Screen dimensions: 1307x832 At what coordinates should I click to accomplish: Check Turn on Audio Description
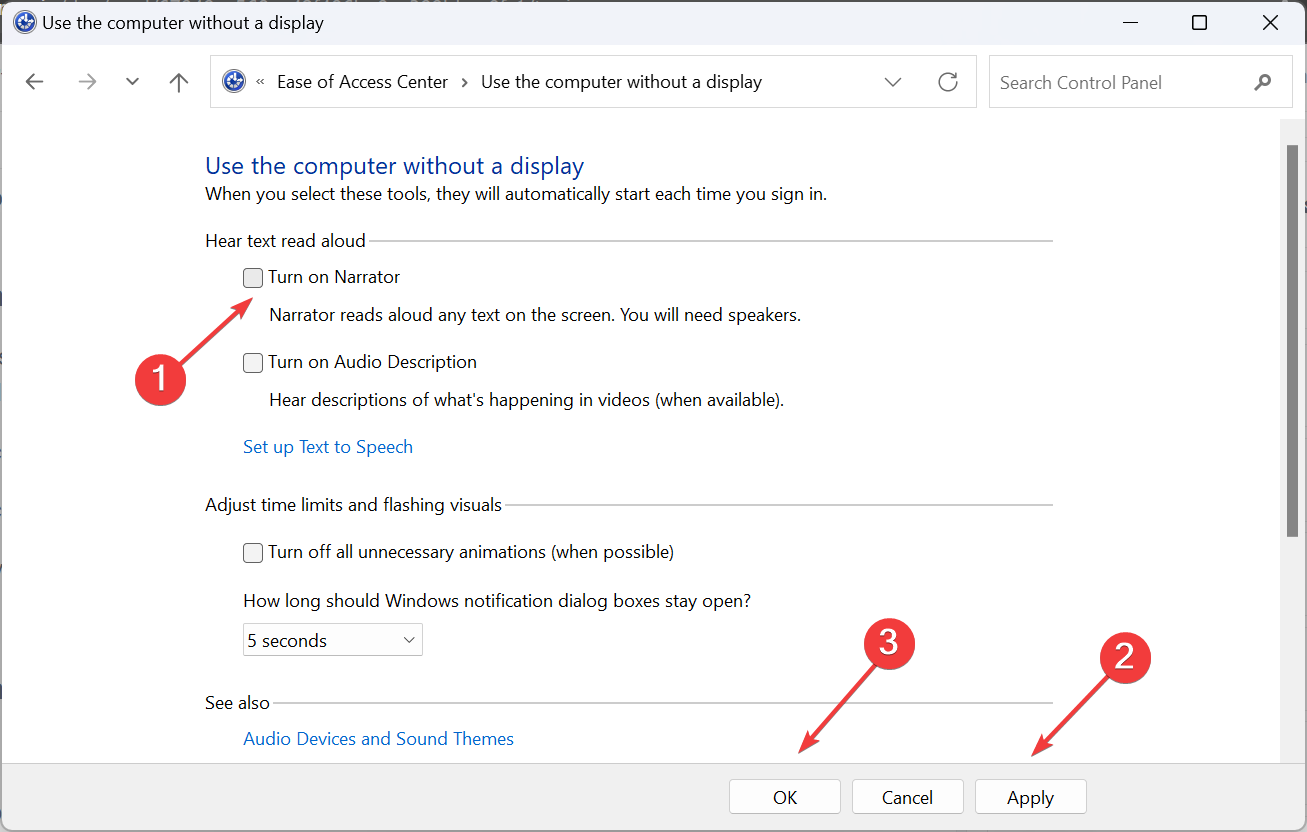(x=252, y=362)
